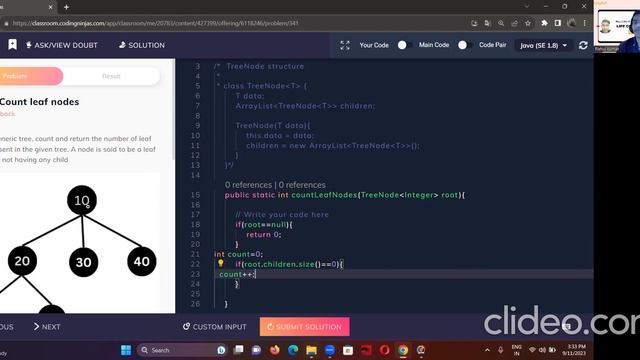This screenshot has height=360, width=640.
Task: Open the Chrome extensions puzzle icon
Action: (544, 23)
